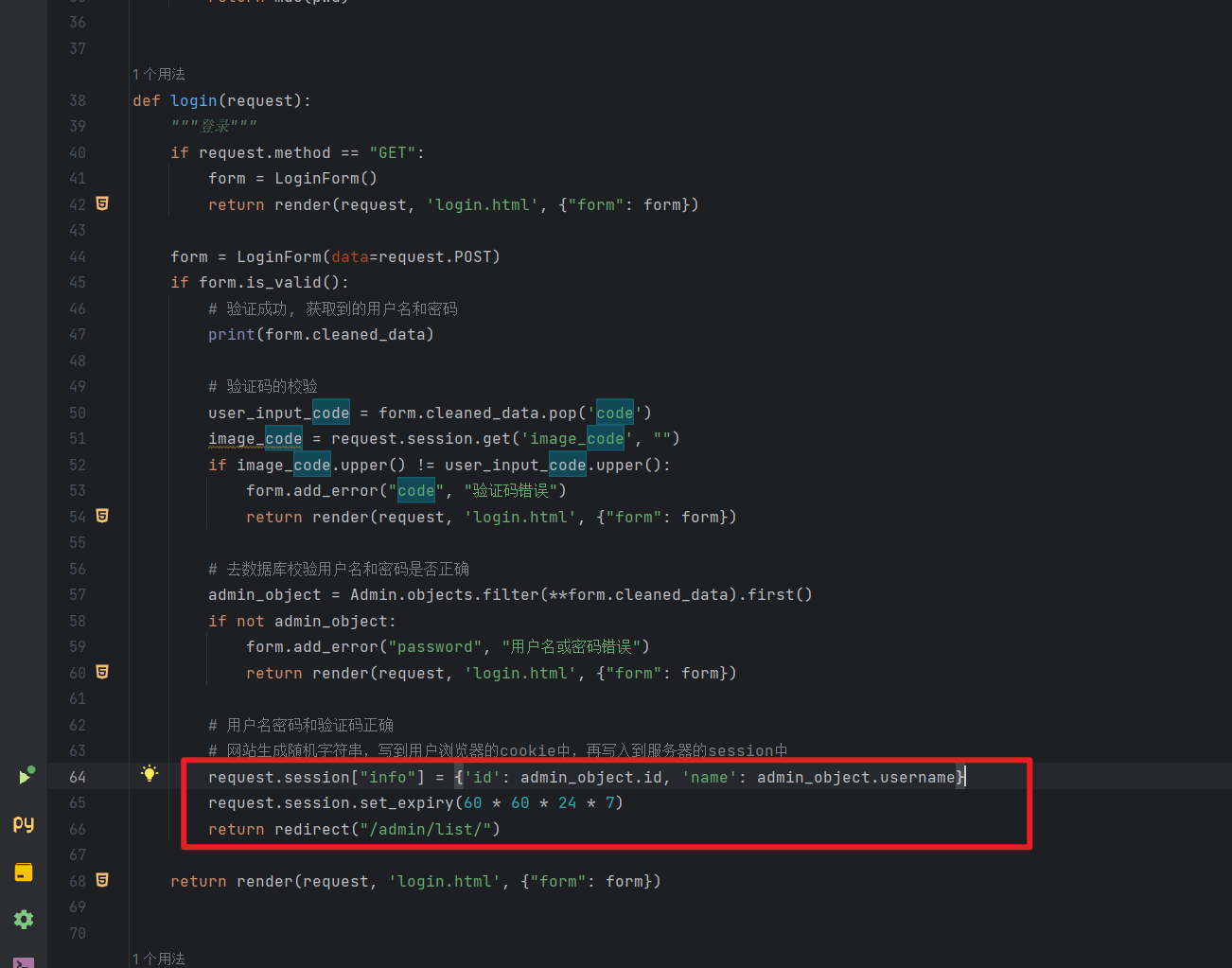Click the string "password" on line 59
Image resolution: width=1232 pixels, height=968 pixels.
point(435,646)
